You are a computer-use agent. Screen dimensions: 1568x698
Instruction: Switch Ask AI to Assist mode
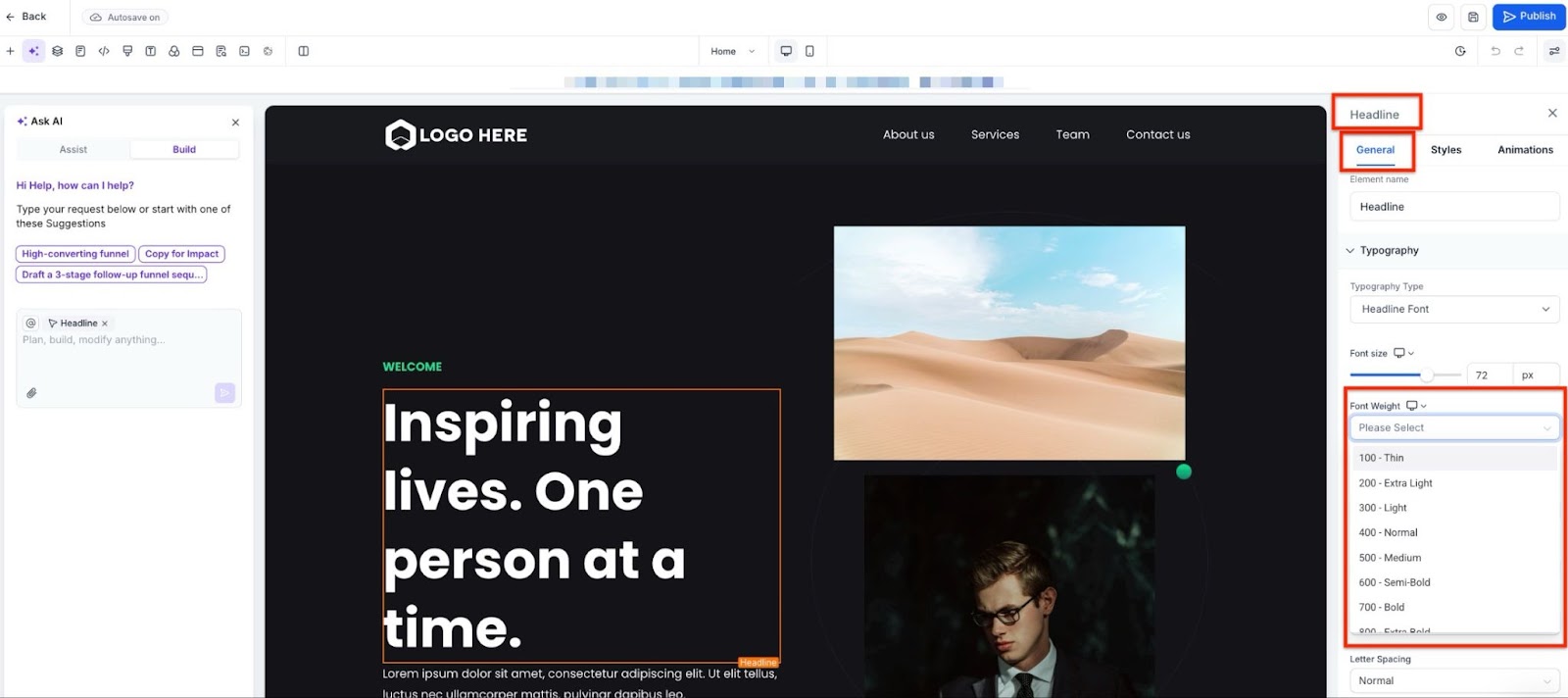pyautogui.click(x=73, y=150)
